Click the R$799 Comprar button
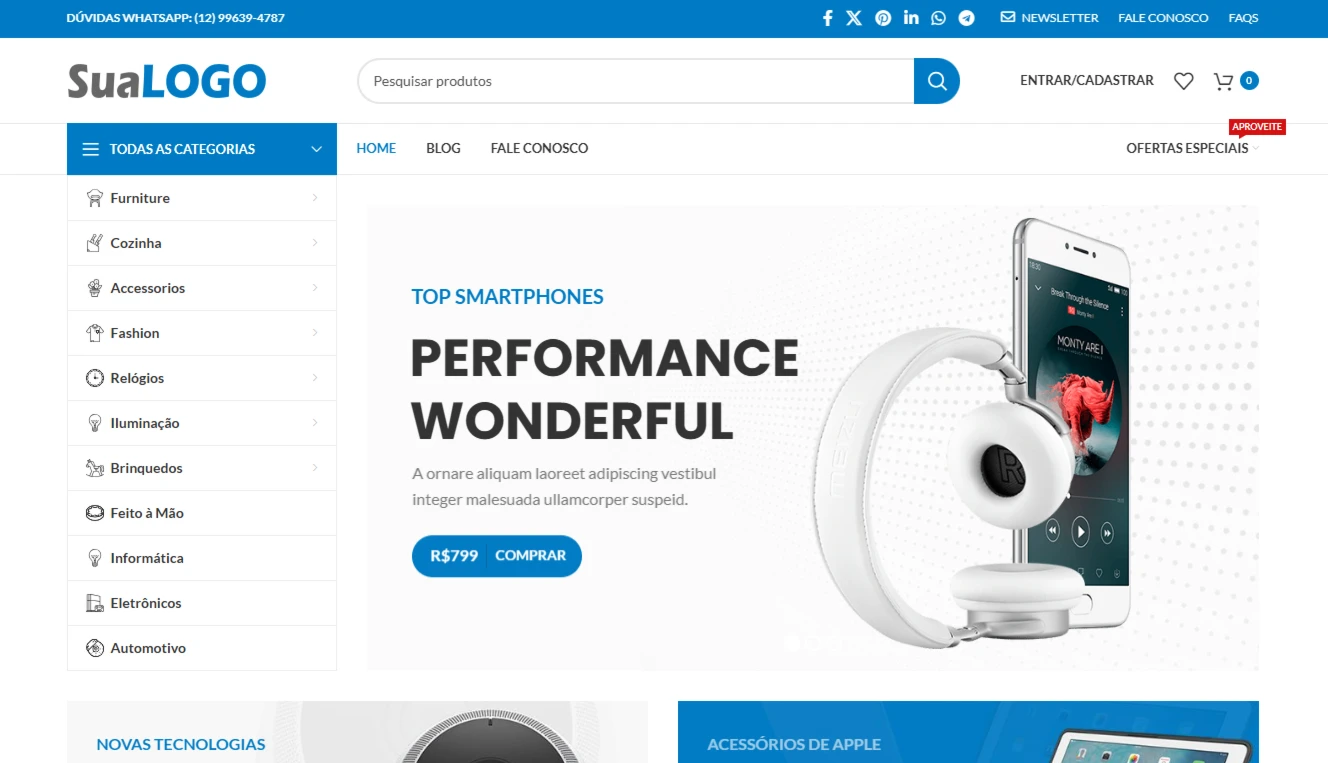The width and height of the screenshot is (1328, 763). [x=497, y=556]
